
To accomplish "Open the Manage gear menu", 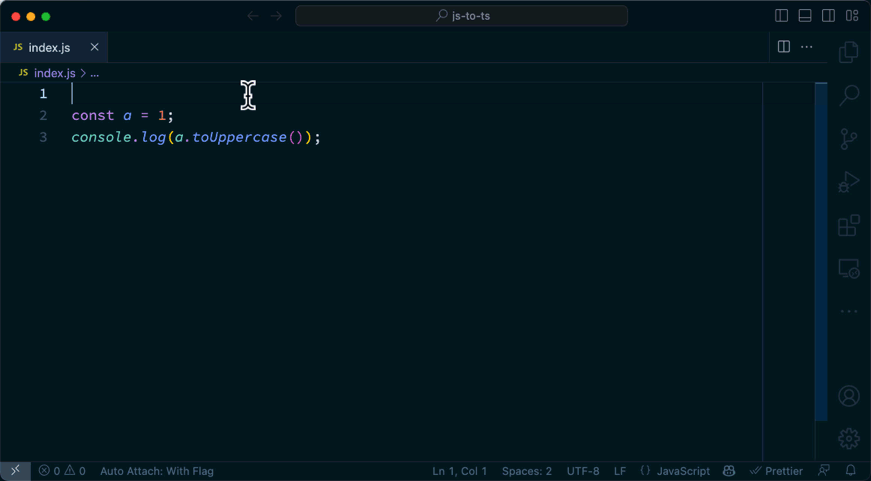I will coord(849,438).
